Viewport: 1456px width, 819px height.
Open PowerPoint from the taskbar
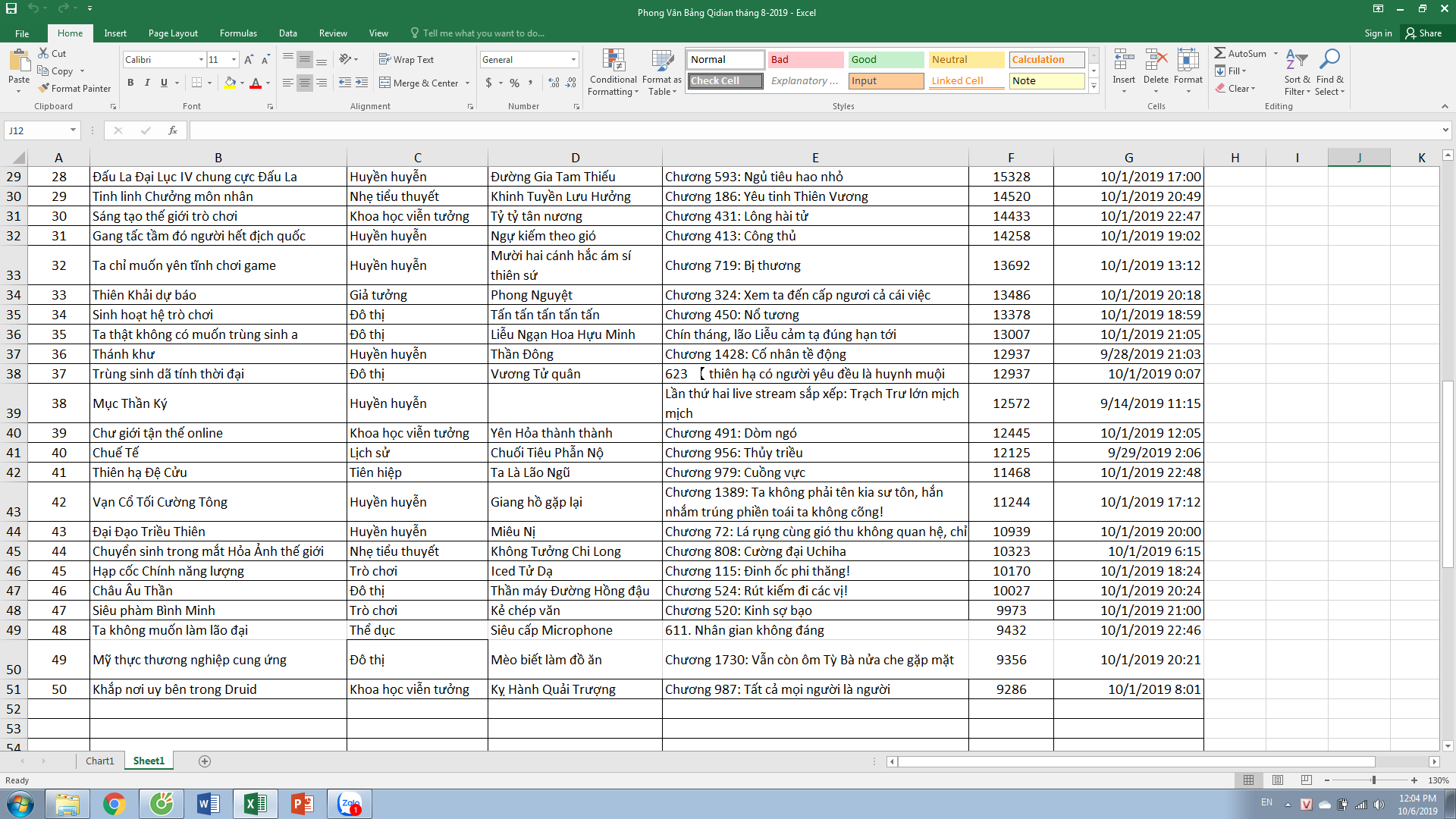[x=302, y=804]
